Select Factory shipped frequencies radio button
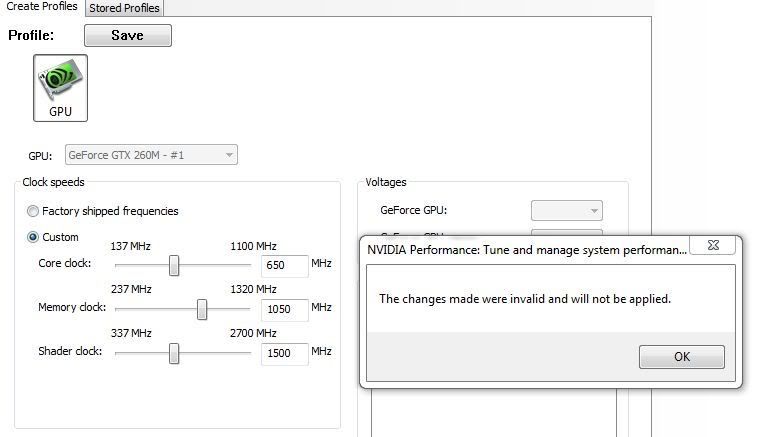Screen dimensions: 771x437 coord(33,211)
